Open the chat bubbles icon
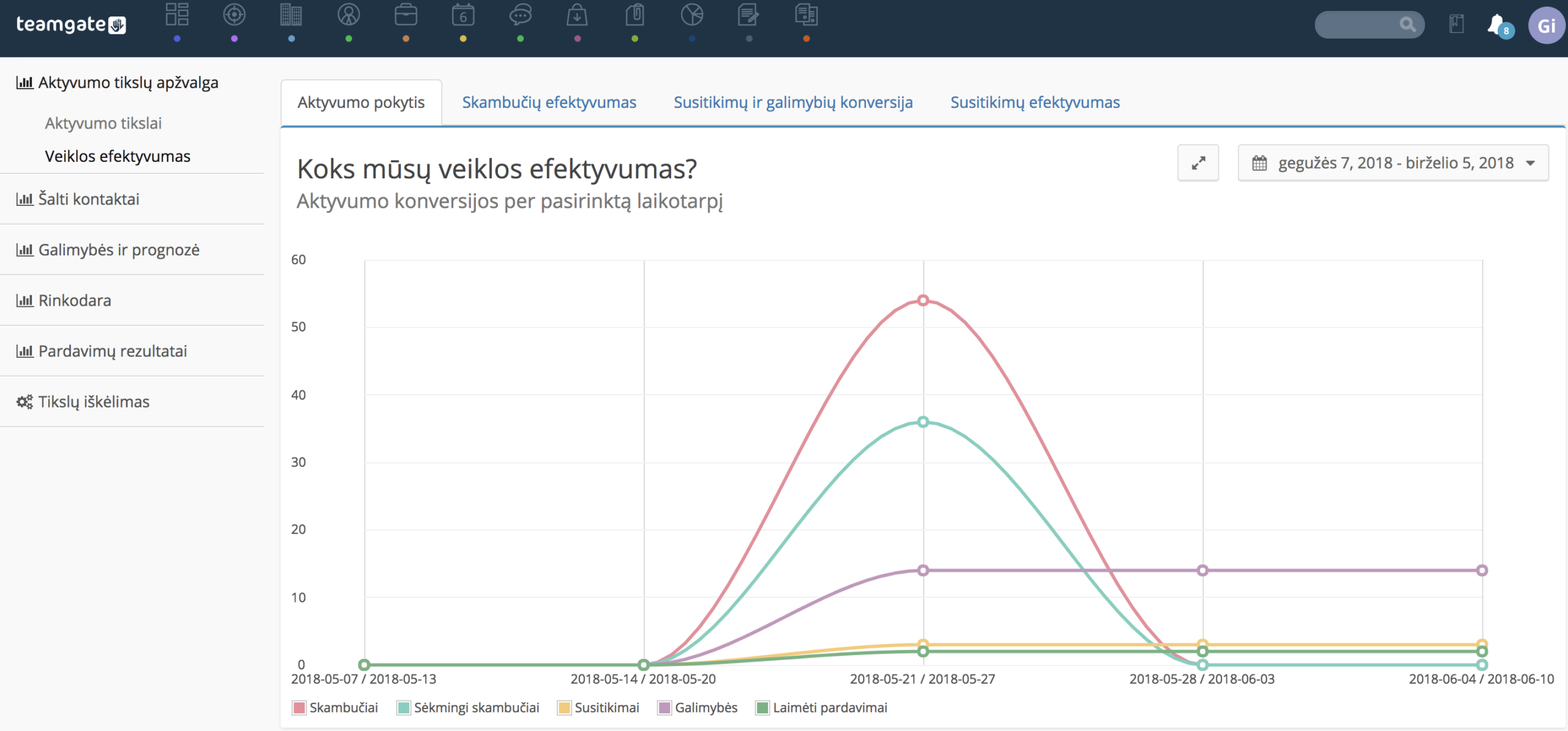This screenshot has width=1568, height=731. 520,15
